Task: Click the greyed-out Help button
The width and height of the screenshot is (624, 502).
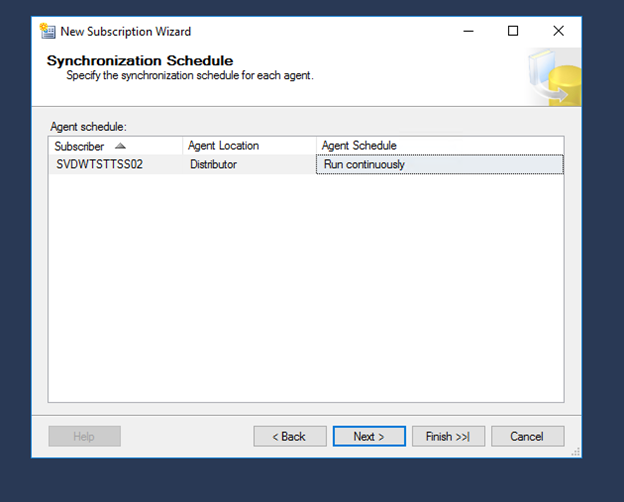Action: click(84, 436)
